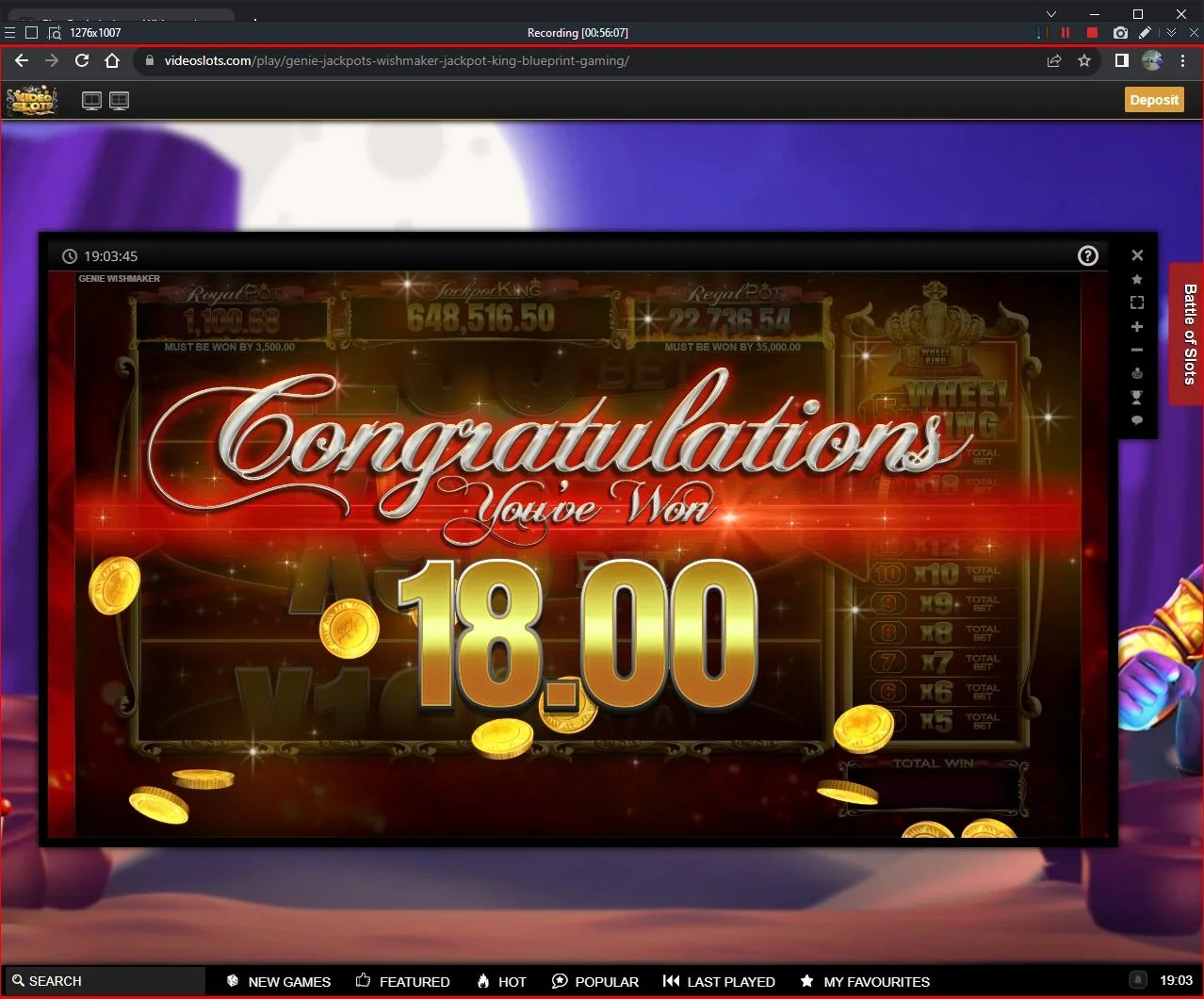Click the 18.00 win amount
Image resolution: width=1204 pixels, height=999 pixels.
pyautogui.click(x=578, y=634)
